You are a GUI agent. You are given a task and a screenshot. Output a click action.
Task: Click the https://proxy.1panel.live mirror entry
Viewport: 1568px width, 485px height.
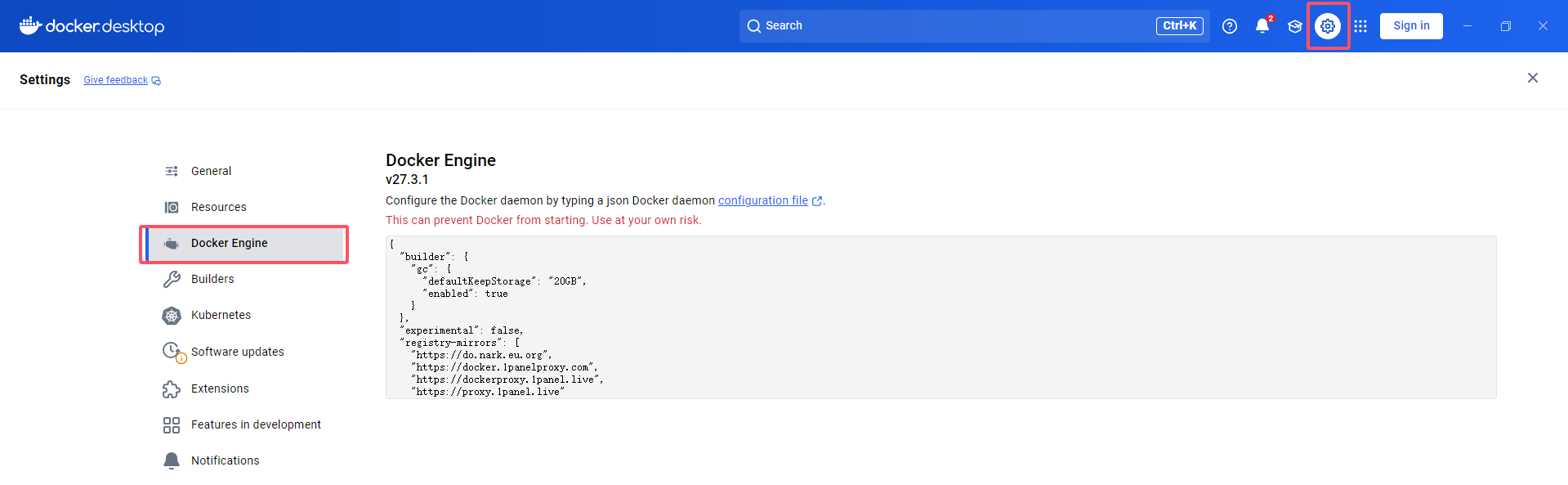point(488,392)
